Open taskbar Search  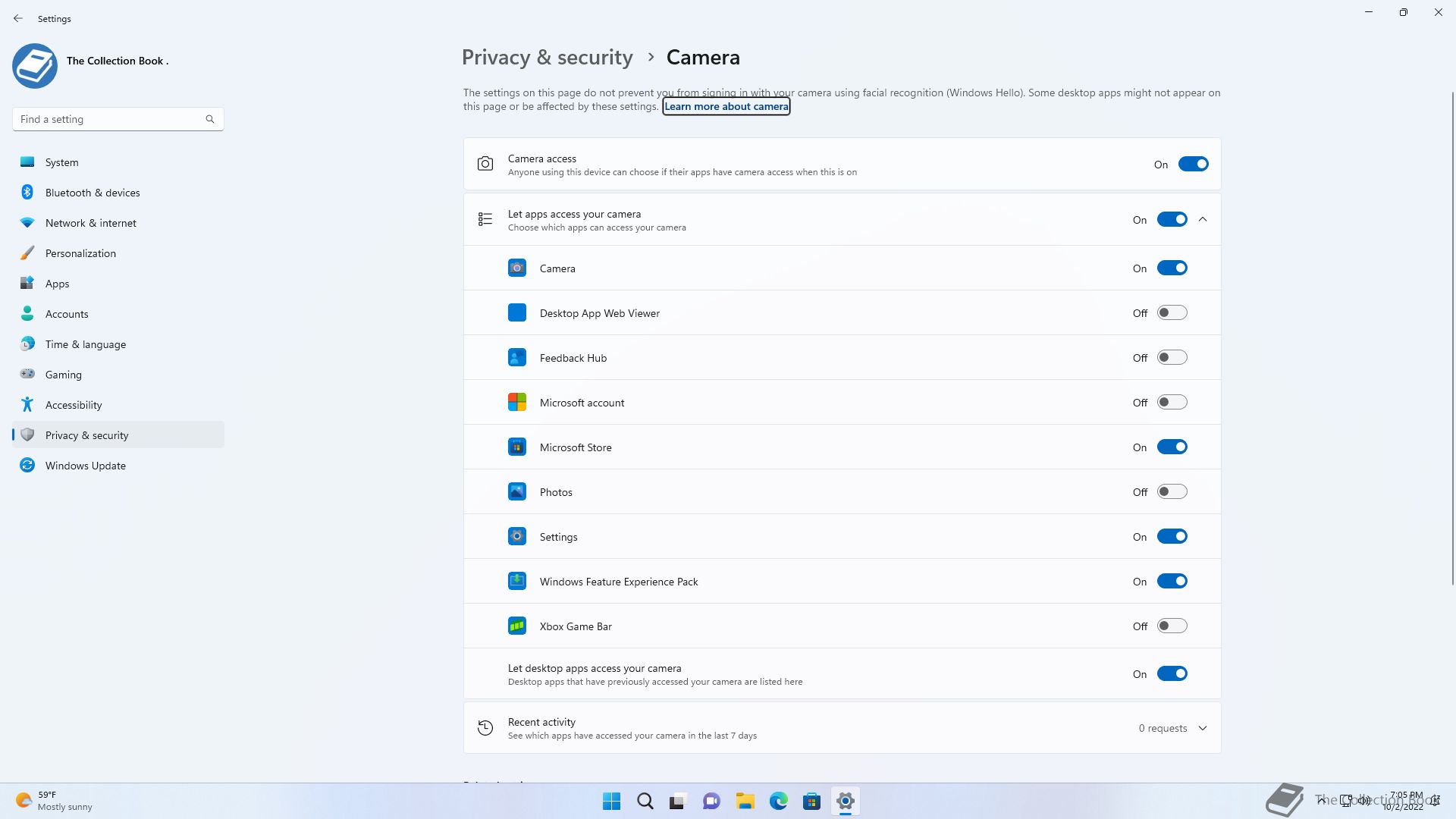click(645, 801)
